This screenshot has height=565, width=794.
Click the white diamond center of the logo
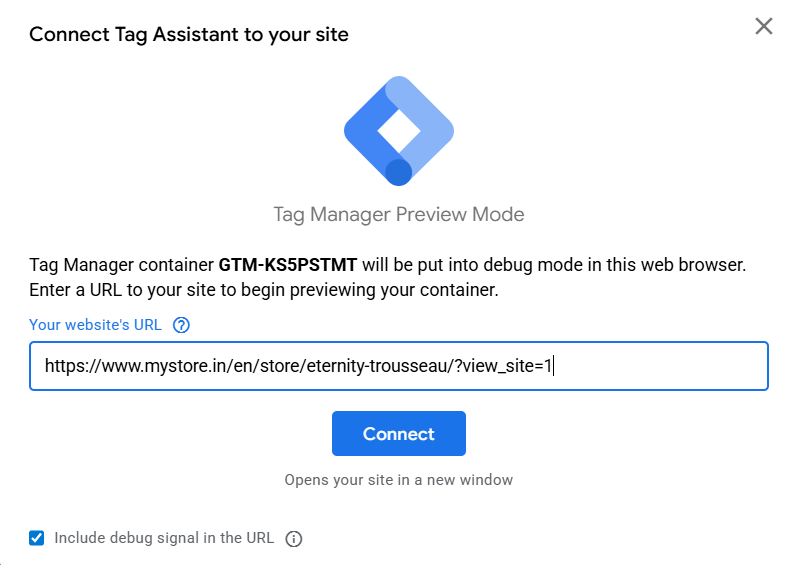399,130
